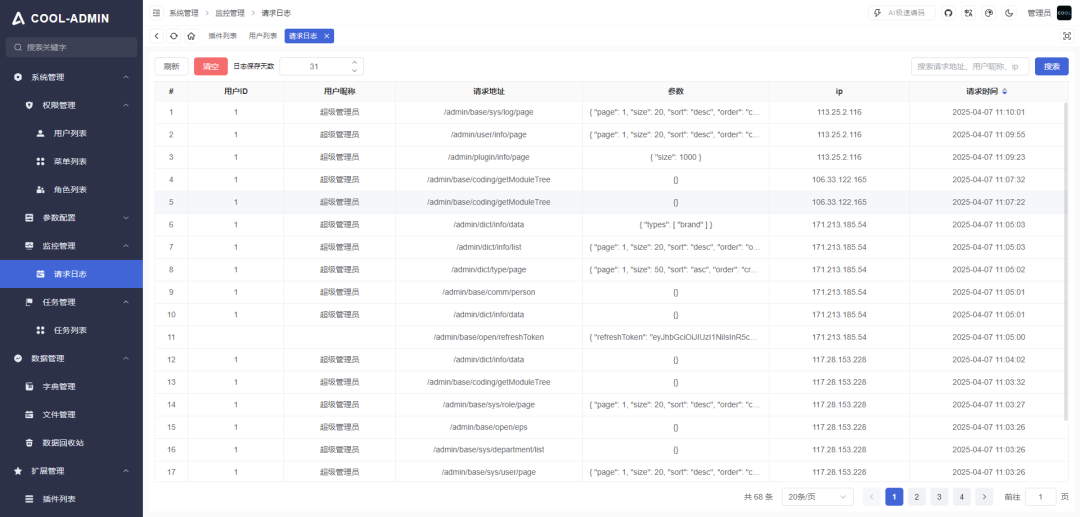The image size is (1080, 517).
Task: Collapse the 权限管理 sidebar group
Action: 126,105
